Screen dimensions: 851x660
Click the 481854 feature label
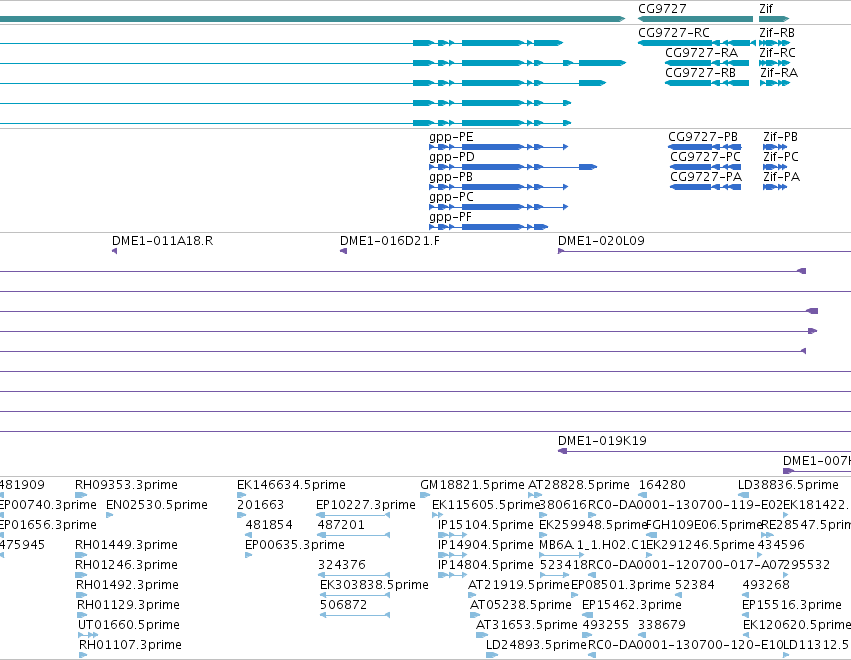click(269, 525)
